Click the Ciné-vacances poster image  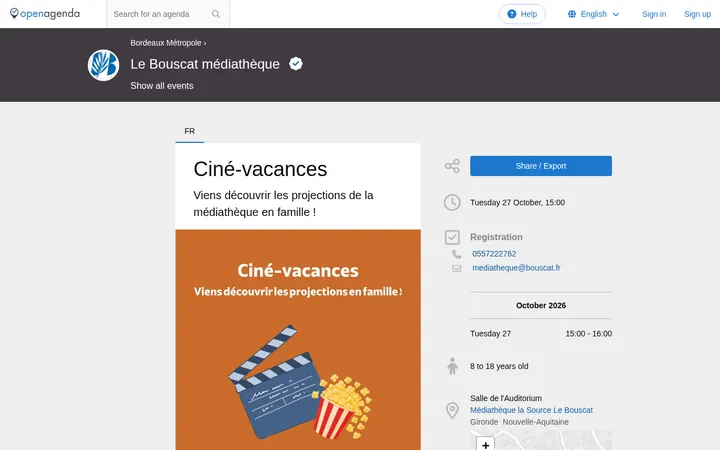point(298,340)
